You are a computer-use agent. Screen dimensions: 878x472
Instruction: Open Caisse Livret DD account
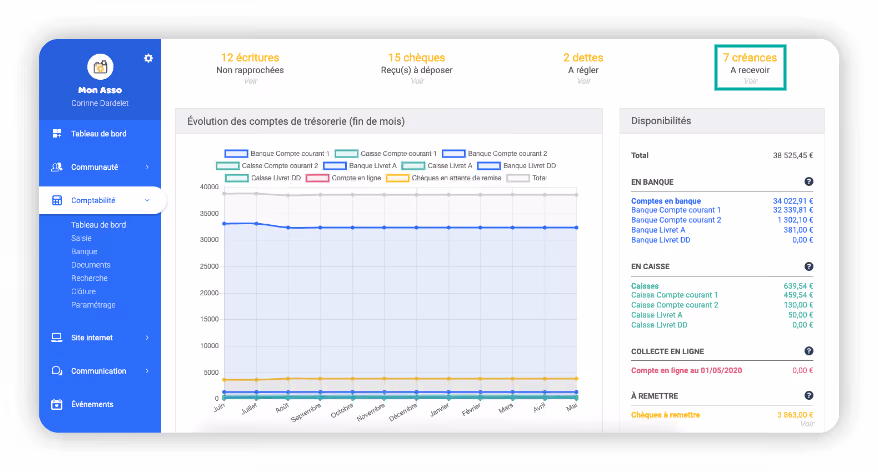(x=659, y=325)
